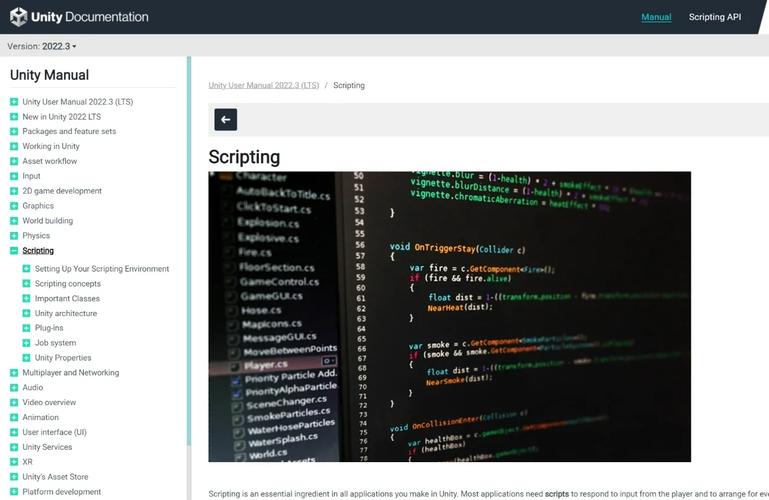Open Unity User Manual 2022.3 (LTS) breadcrumb link
This screenshot has width=769, height=500.
264,85
